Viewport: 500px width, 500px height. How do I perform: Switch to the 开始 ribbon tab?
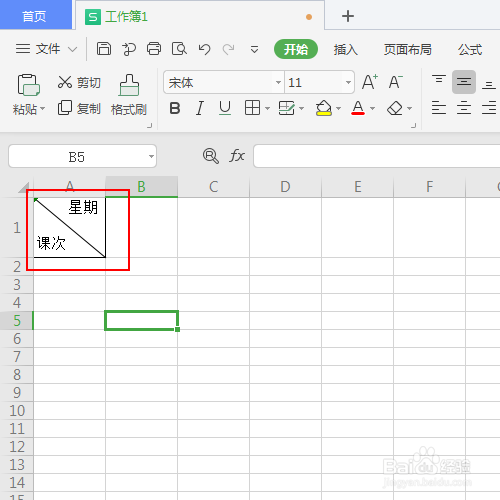point(296,49)
